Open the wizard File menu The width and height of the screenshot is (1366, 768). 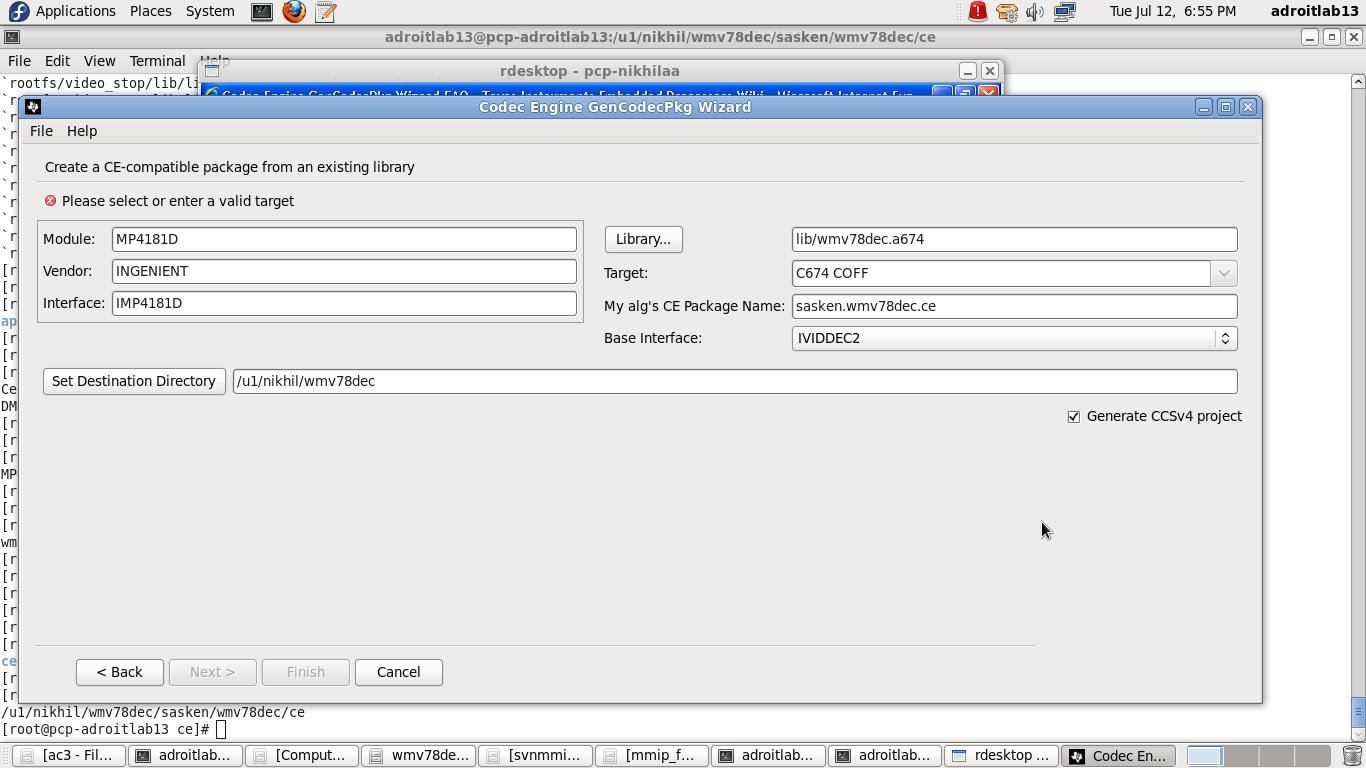pos(41,131)
